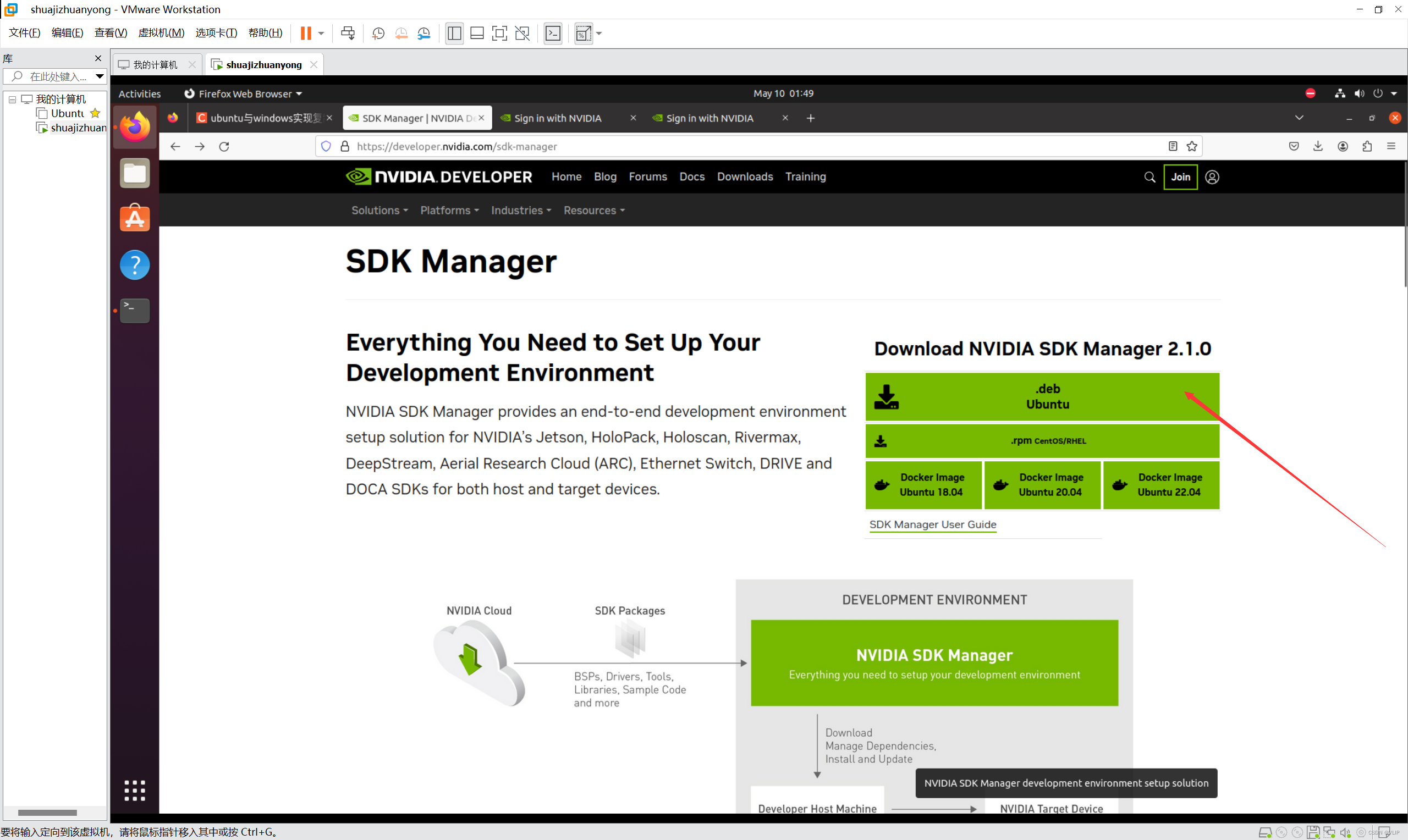Toggle VMware full screen mode button
Viewport: 1408px width, 840px height.
pyautogui.click(x=499, y=34)
